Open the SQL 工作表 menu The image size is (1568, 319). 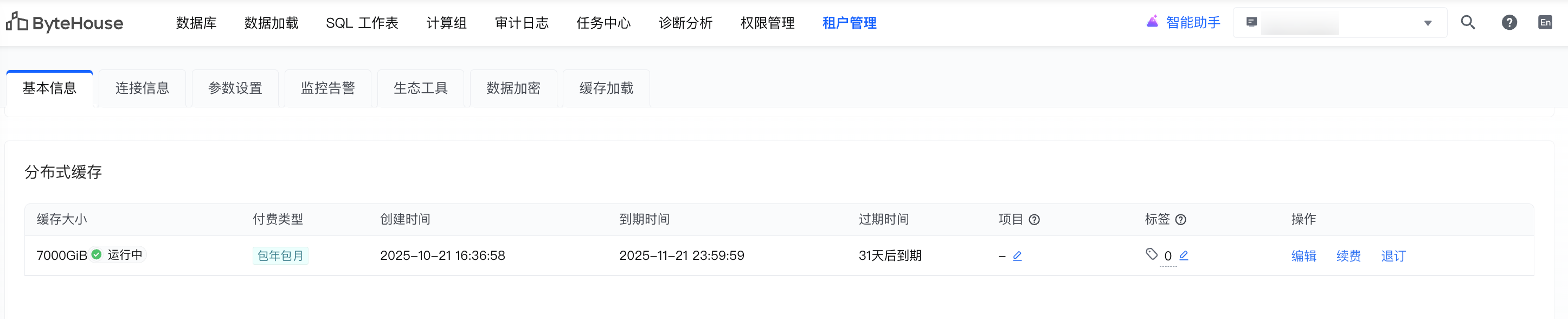coord(362,23)
